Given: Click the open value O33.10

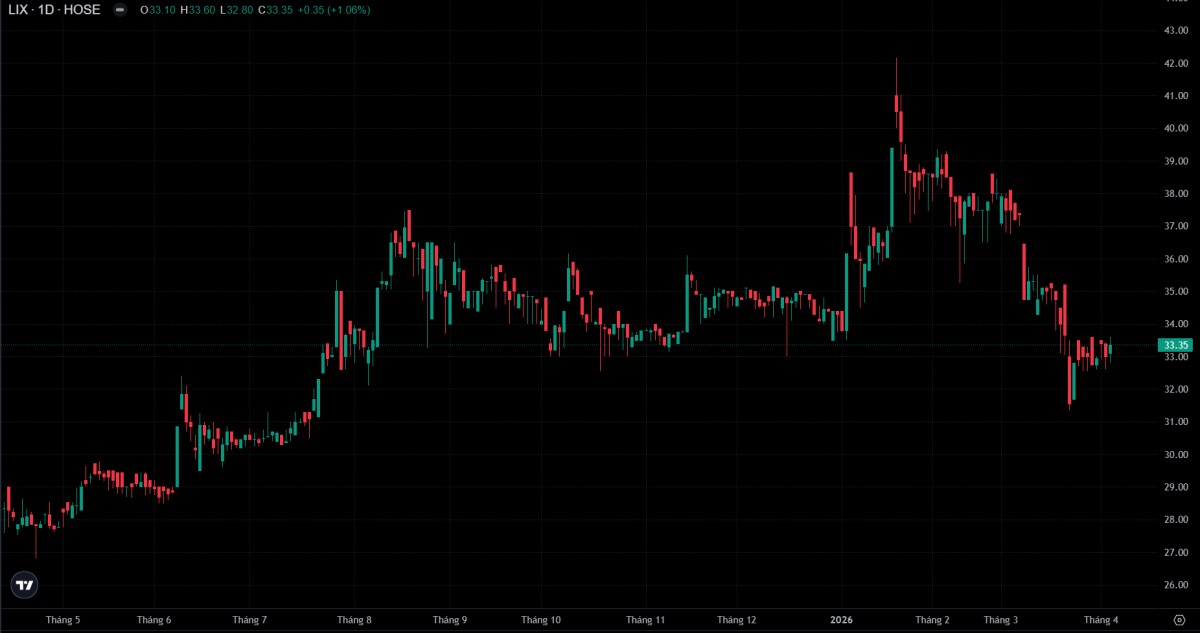Looking at the screenshot, I should point(158,10).
